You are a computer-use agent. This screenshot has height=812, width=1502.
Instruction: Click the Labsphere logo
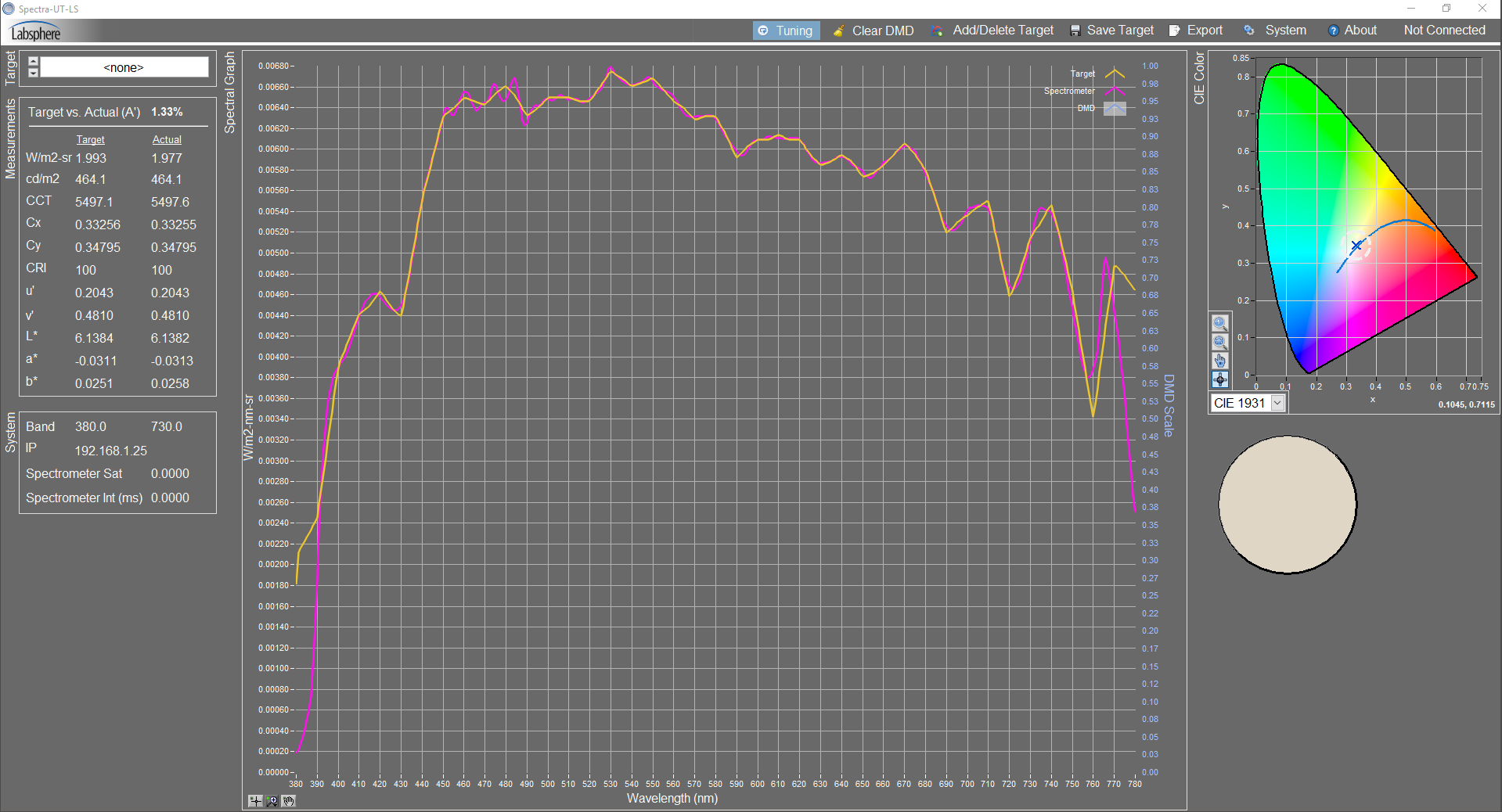pyautogui.click(x=36, y=33)
